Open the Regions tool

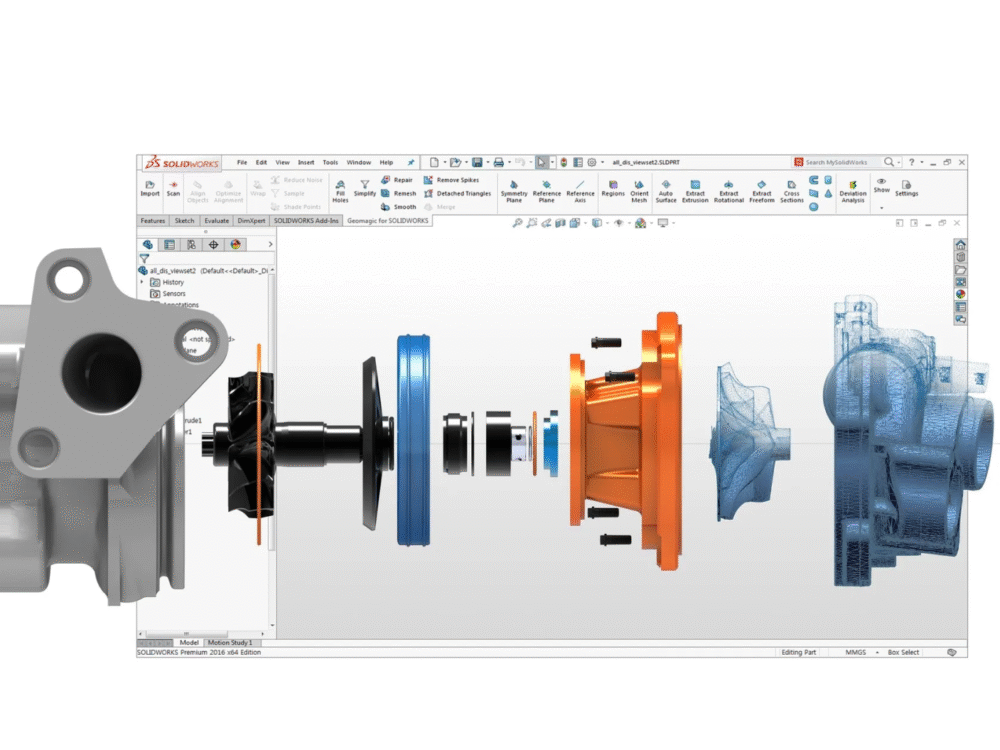[x=613, y=188]
